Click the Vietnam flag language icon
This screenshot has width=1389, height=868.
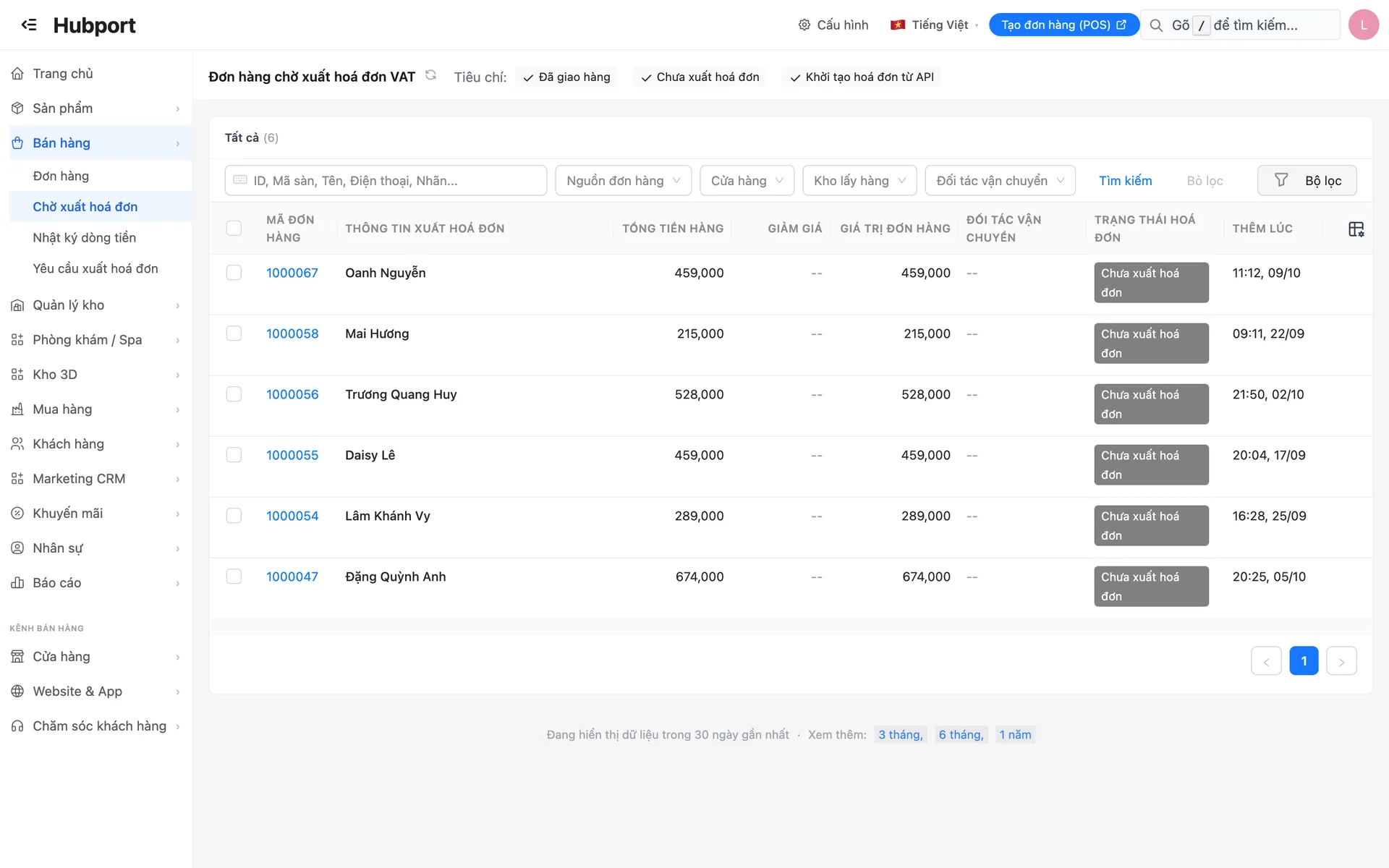point(898,25)
